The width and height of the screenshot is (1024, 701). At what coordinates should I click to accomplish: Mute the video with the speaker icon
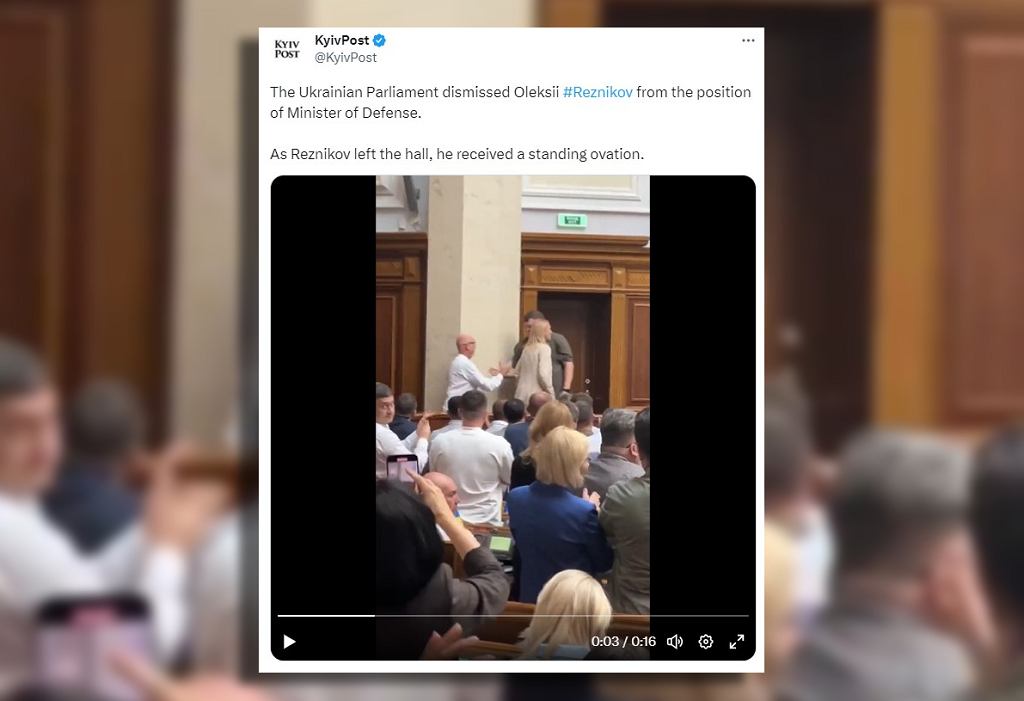[x=675, y=642]
